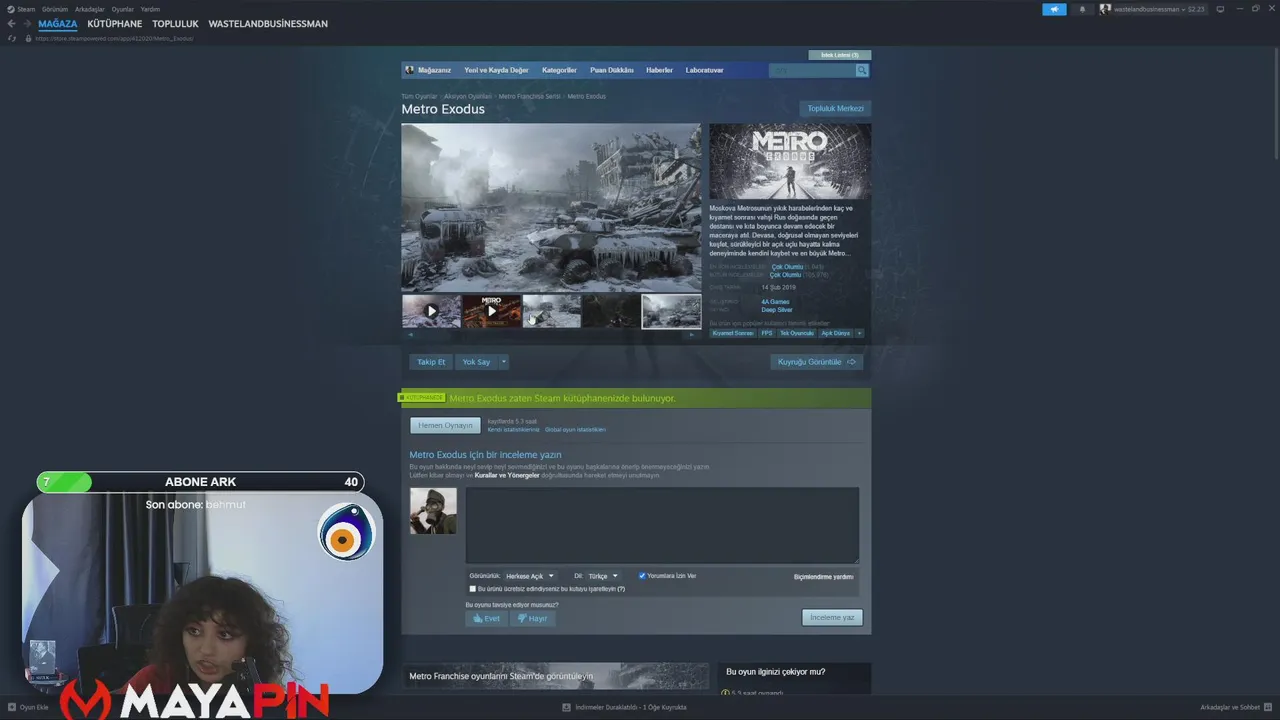The width and height of the screenshot is (1280, 720).
Task: Click the thumbnail strip left arrow
Action: [410, 334]
